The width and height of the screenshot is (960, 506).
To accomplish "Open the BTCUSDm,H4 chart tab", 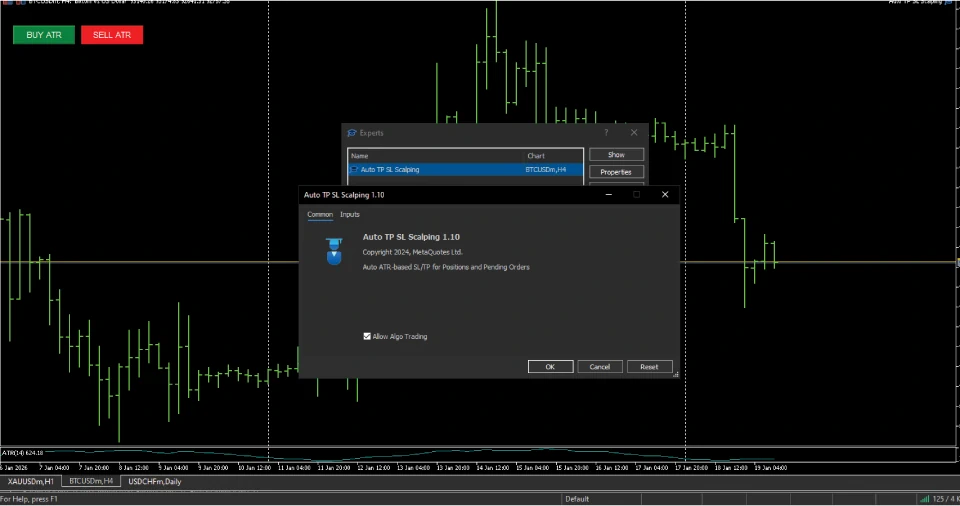I will tap(91, 482).
